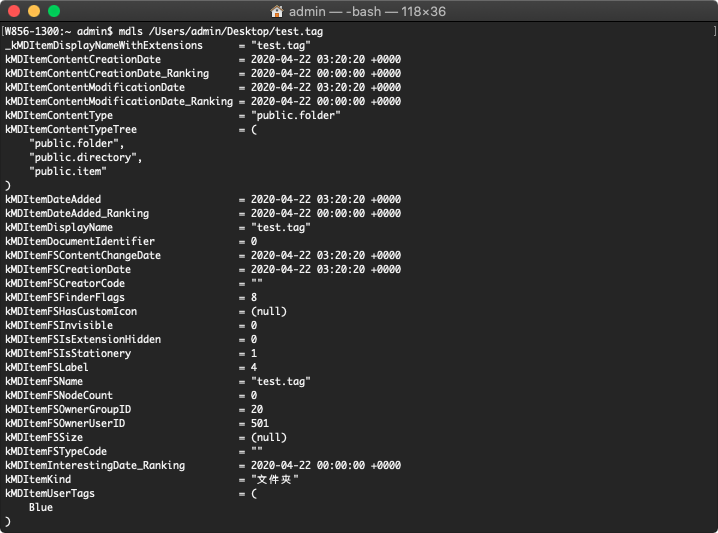Click the value "public.folder" of kMDItemContentType
Viewport: 718px width, 533px height.
point(296,115)
